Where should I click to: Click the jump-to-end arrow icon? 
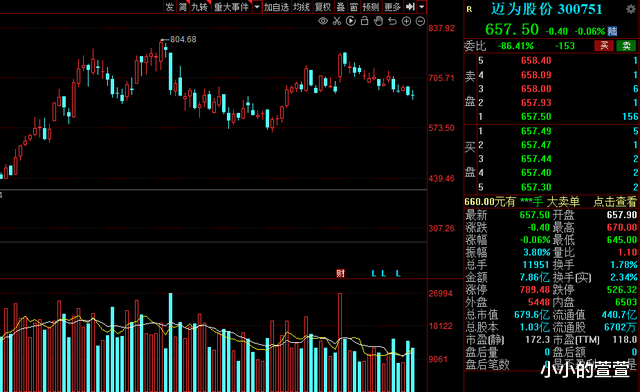click(410, 7)
